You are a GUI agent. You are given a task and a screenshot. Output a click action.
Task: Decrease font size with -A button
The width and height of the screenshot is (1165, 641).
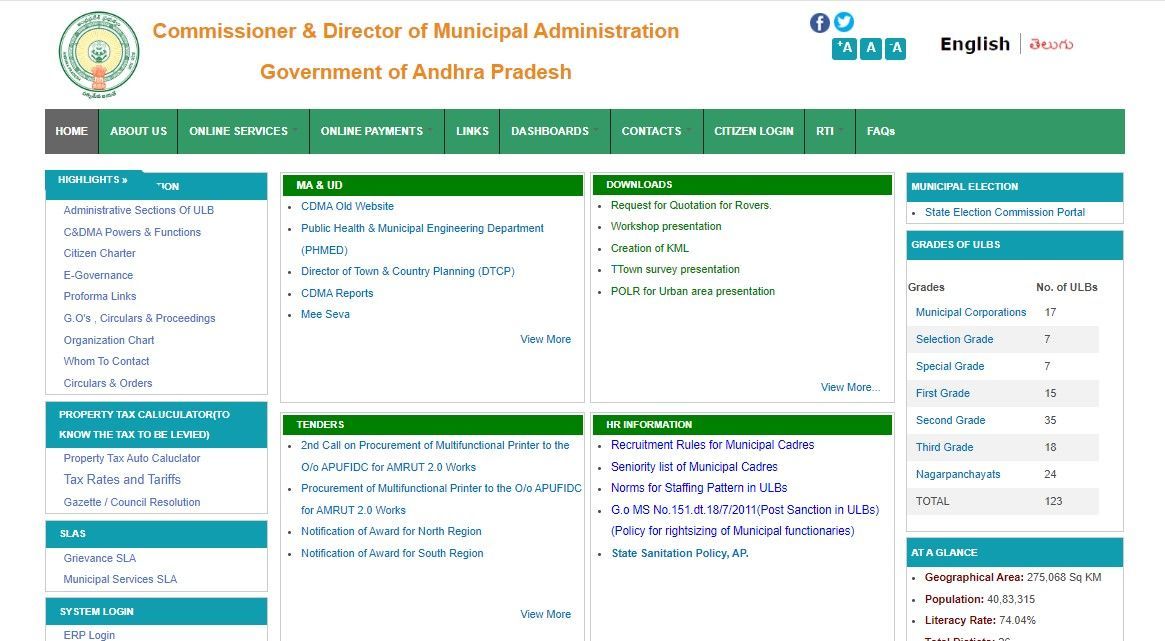[x=895, y=48]
